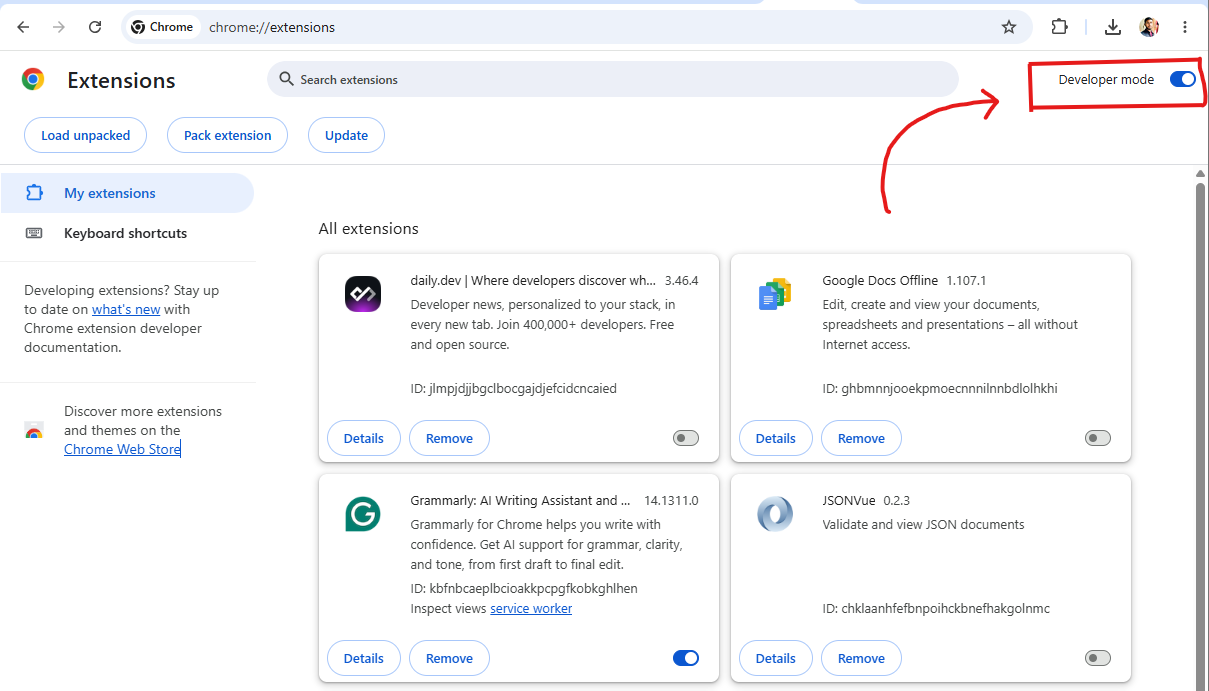Click the search magnifier icon

point(286,79)
